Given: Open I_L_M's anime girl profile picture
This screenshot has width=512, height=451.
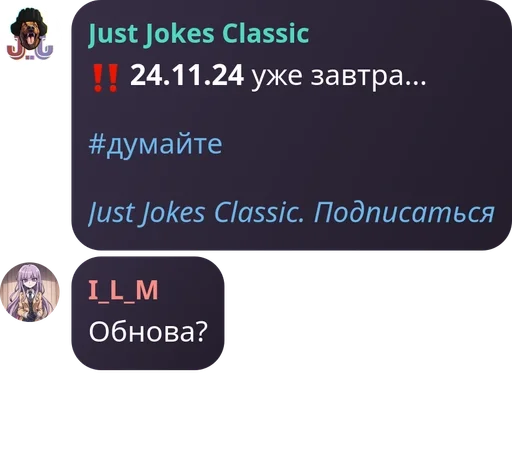Looking at the screenshot, I should 30,292.
